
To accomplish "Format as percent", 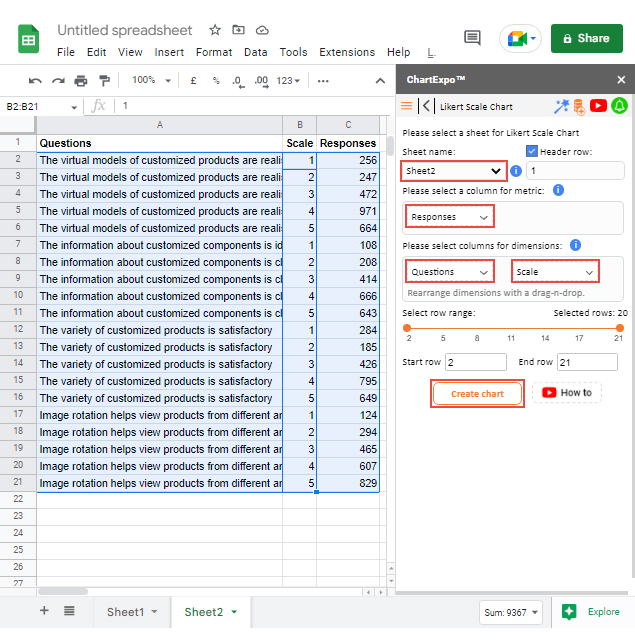I will tap(216, 81).
